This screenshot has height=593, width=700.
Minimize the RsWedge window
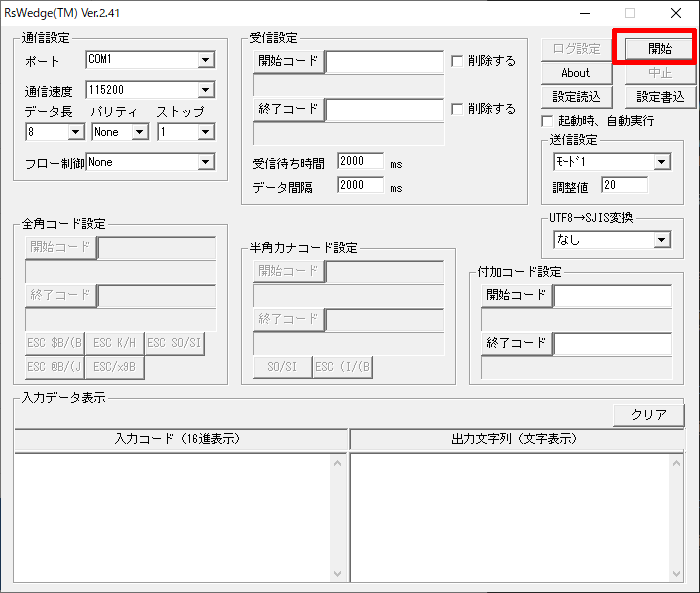[585, 13]
